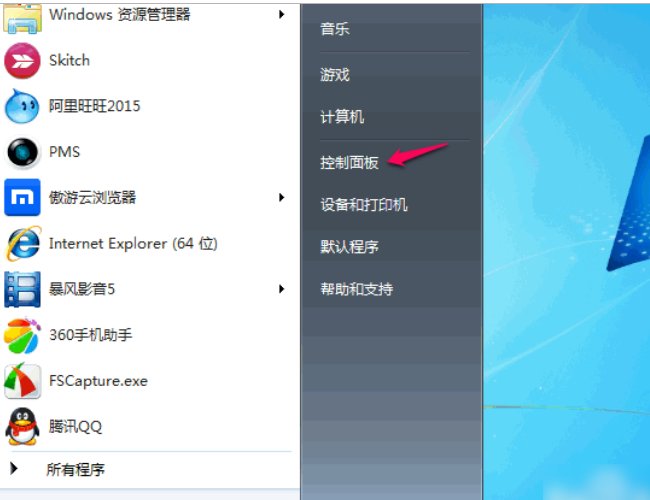The image size is (650, 500).
Task: Click the 腾讯QQ label text
Action: [75, 426]
